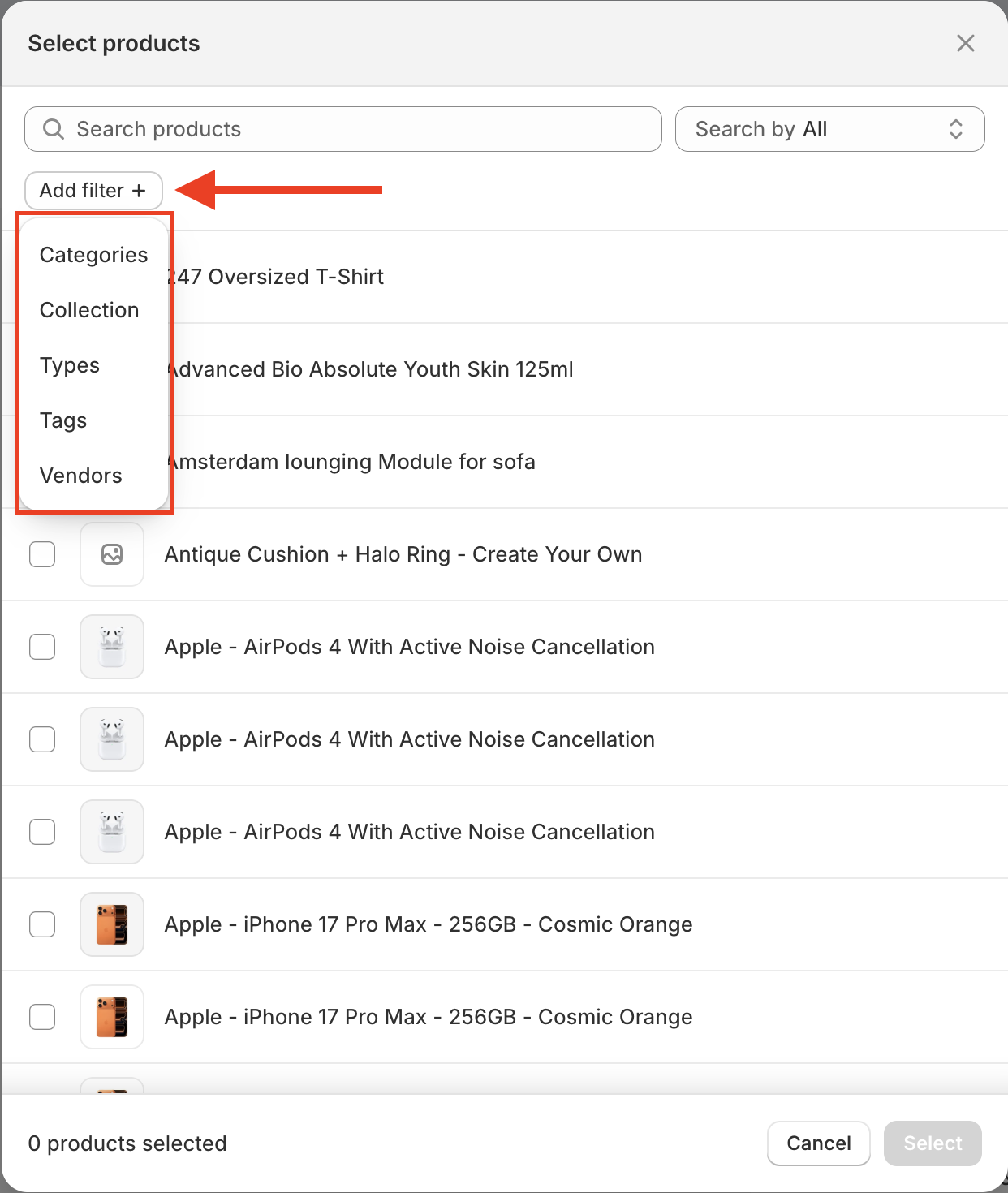Filter products by Vendors

81,476
